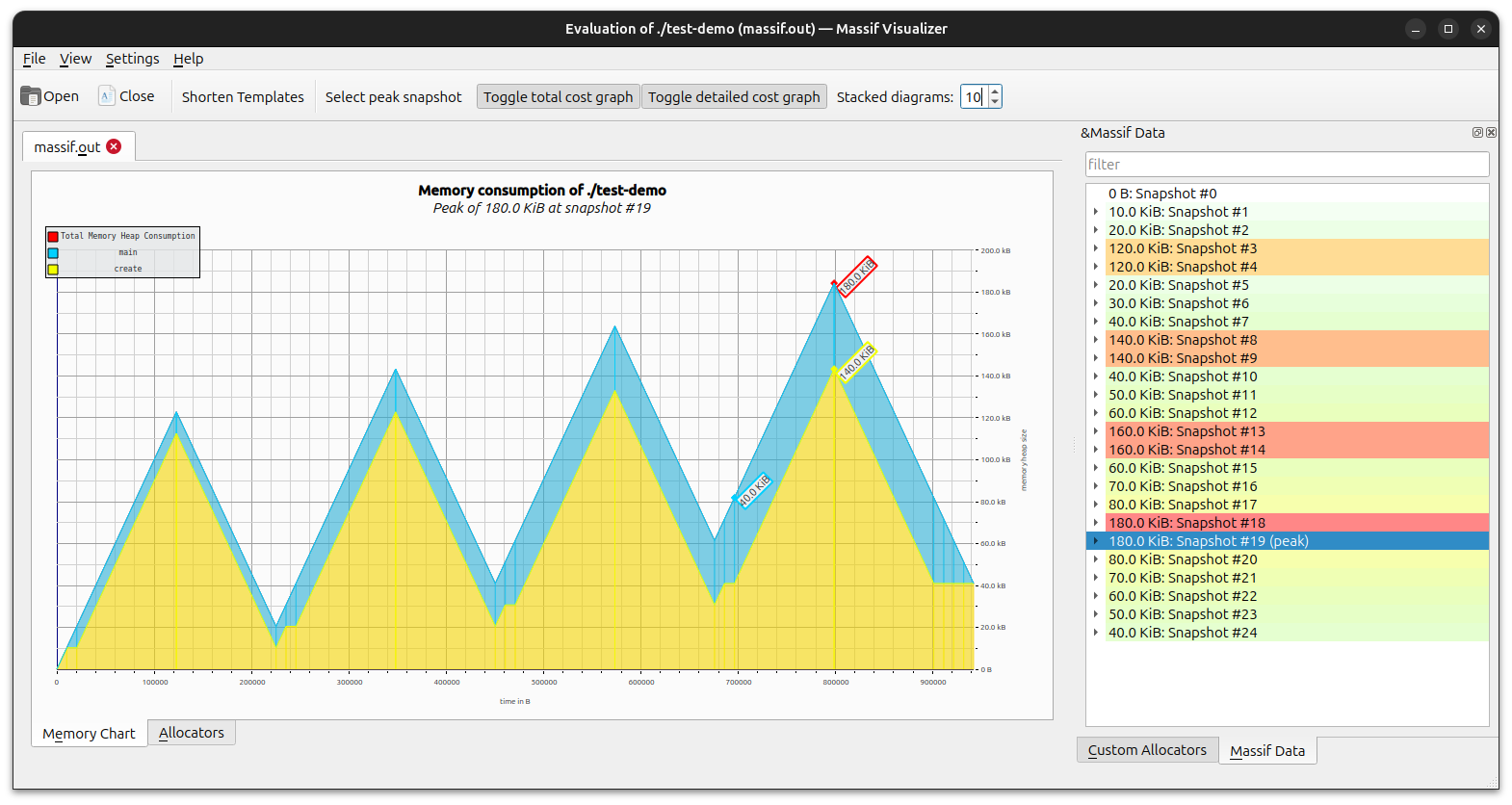Click the filter input field
Screen dimensions: 1512x805
click(x=1286, y=165)
